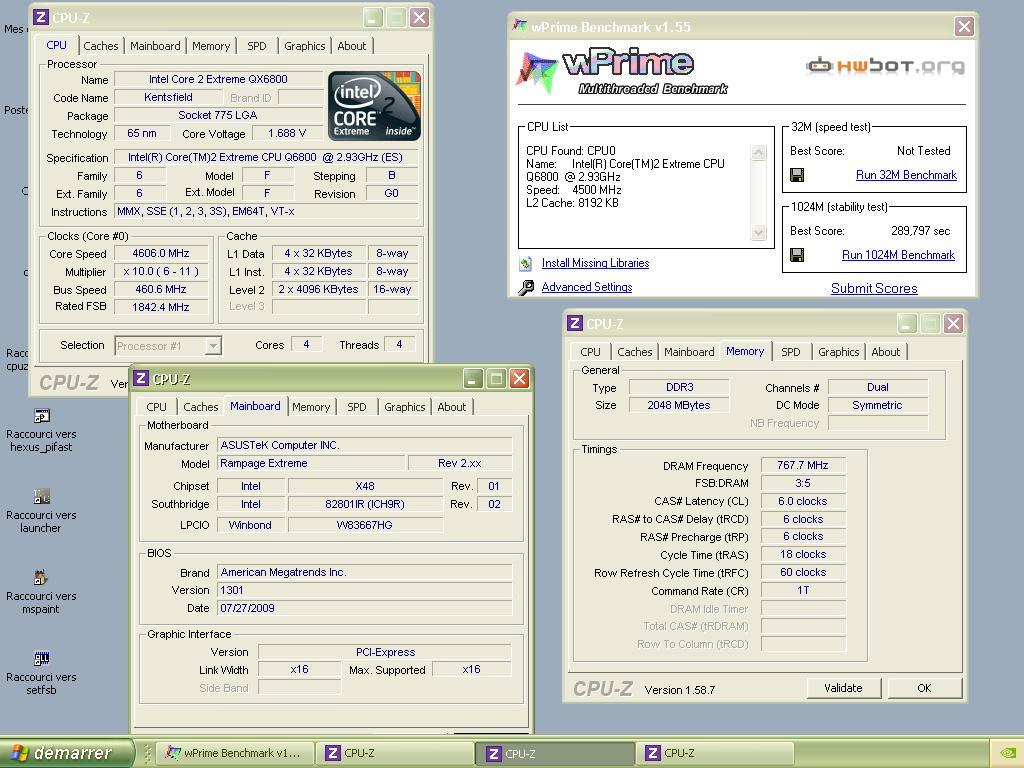Click the CPU List scroll up arrow
1024x768 pixels.
(x=758, y=153)
